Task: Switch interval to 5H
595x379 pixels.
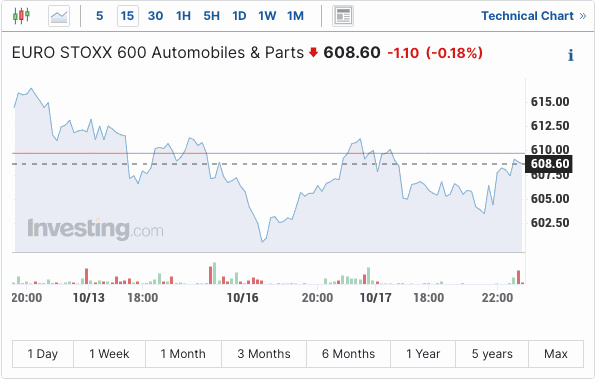Action: [x=211, y=16]
